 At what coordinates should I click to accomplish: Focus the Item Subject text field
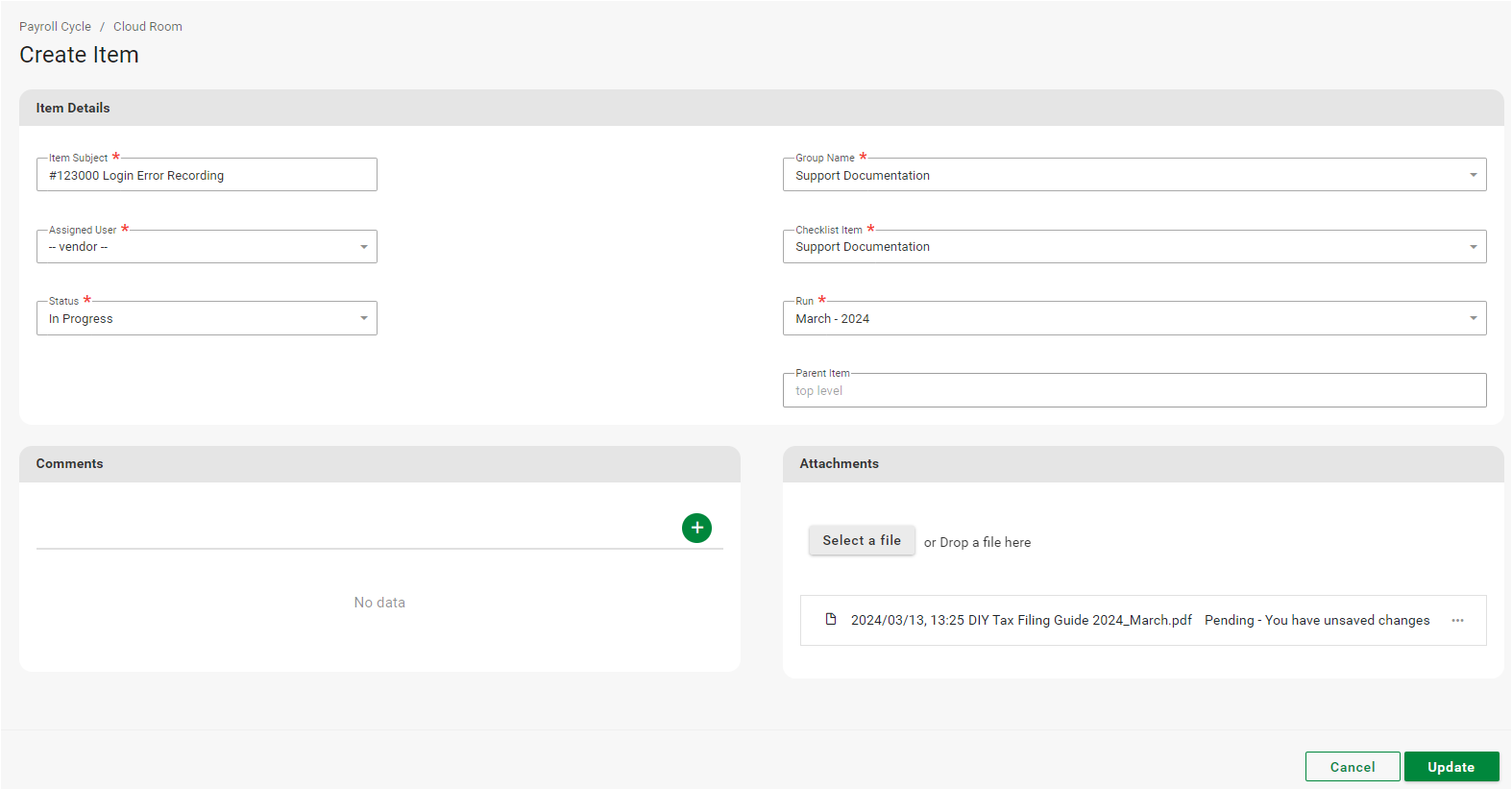207,176
